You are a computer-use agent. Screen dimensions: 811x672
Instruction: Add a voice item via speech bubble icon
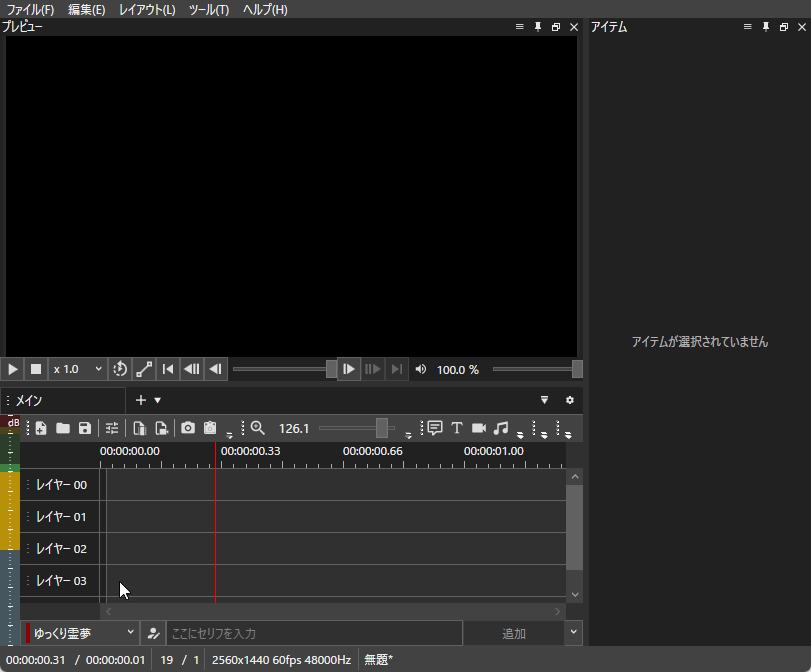[434, 428]
